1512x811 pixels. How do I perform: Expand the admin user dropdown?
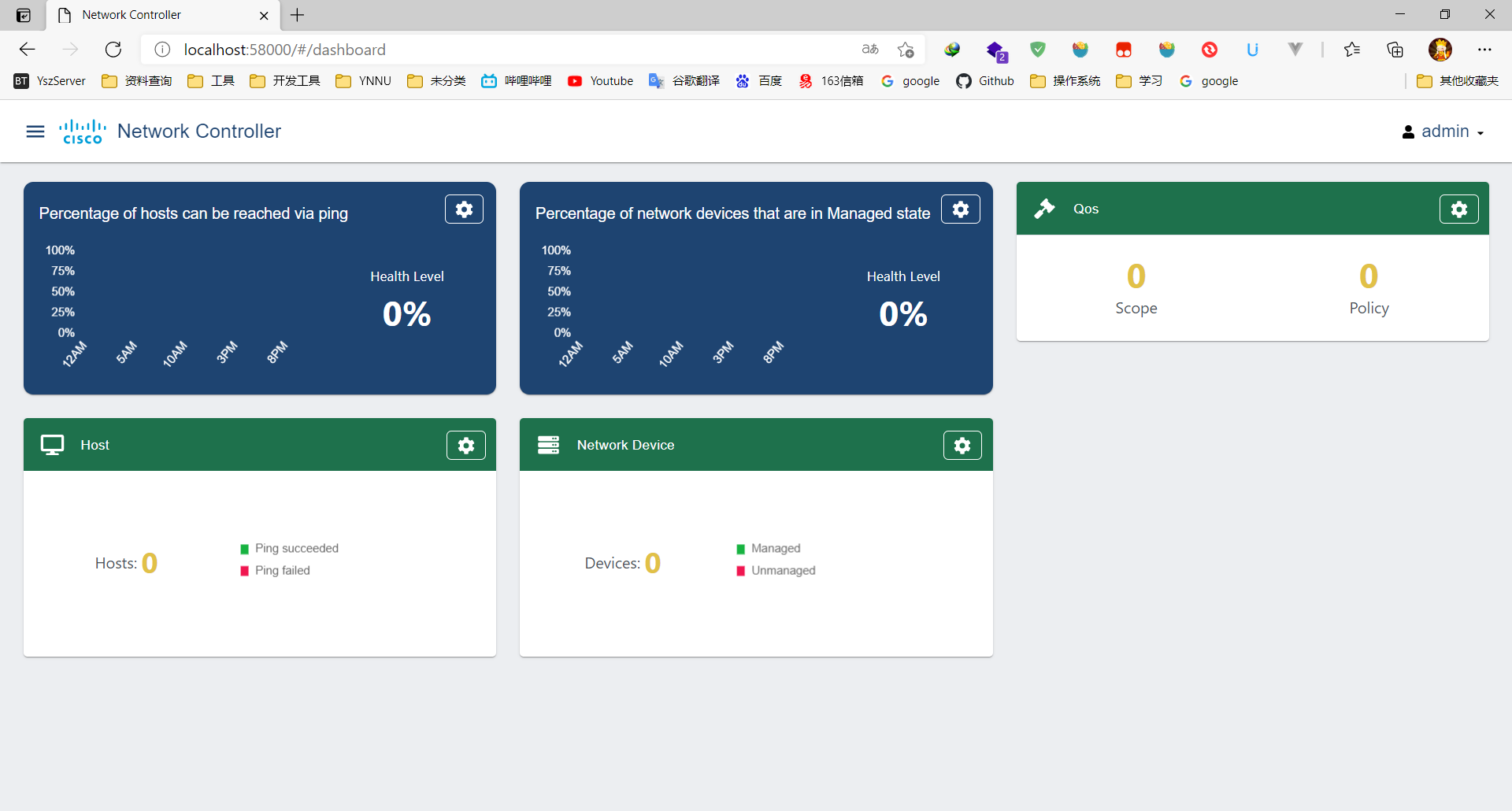pos(1443,131)
